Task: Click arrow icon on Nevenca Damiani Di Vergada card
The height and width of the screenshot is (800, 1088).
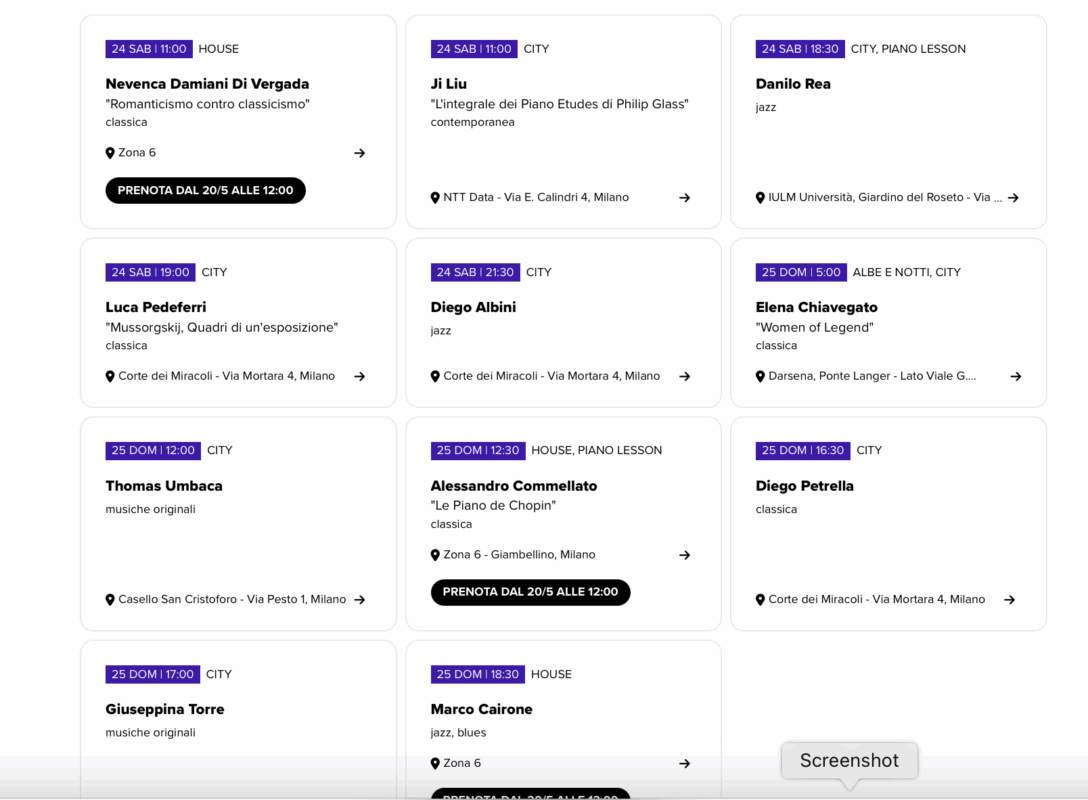Action: point(359,153)
